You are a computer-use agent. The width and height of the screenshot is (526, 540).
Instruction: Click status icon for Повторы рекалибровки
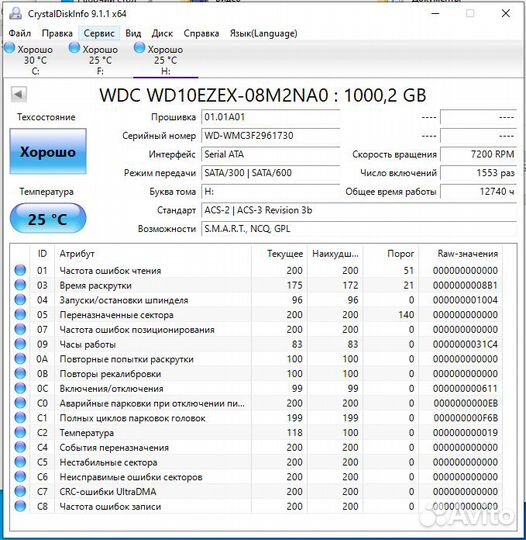[20, 373]
